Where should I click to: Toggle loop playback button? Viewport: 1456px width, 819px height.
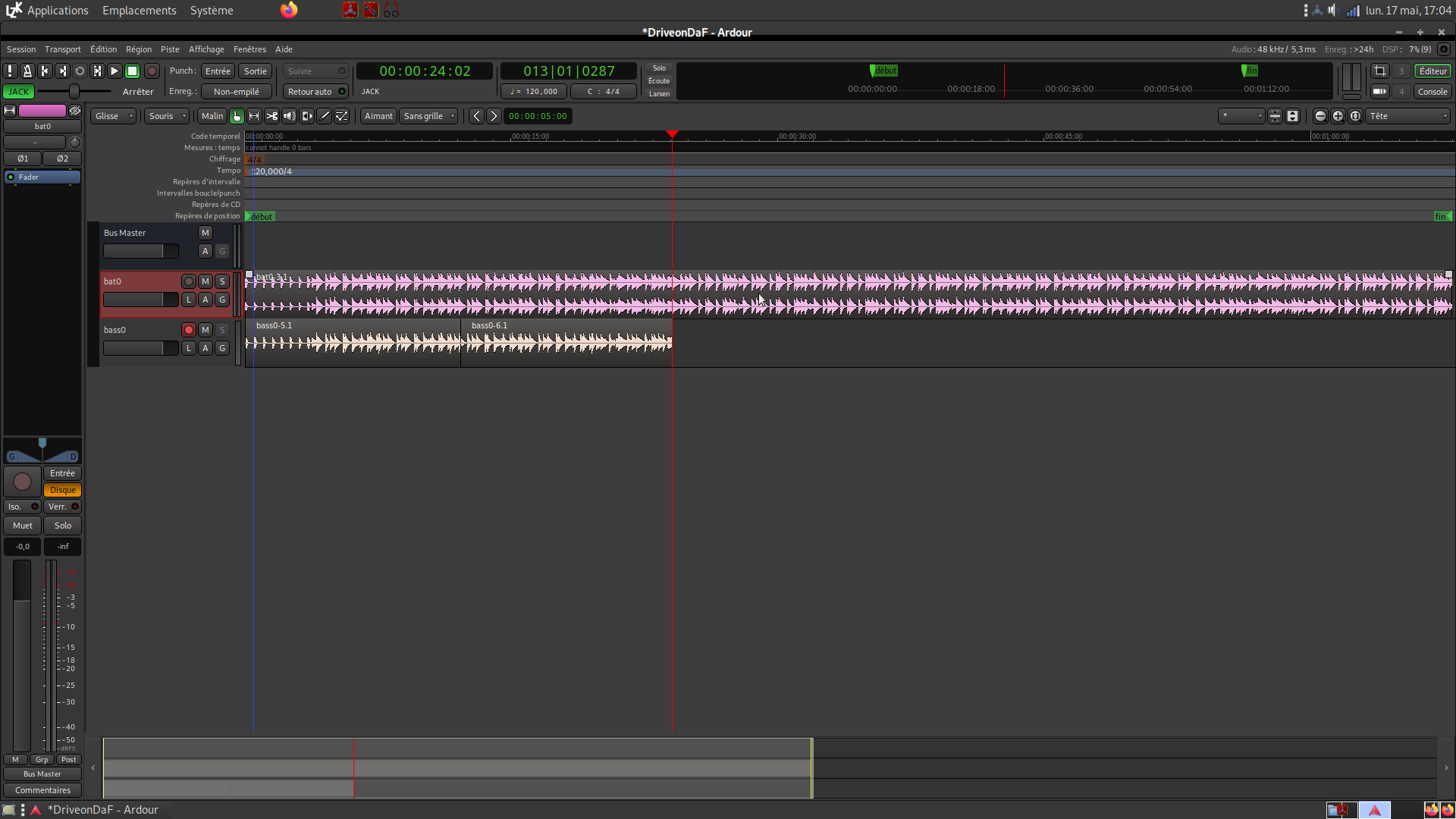click(x=80, y=71)
